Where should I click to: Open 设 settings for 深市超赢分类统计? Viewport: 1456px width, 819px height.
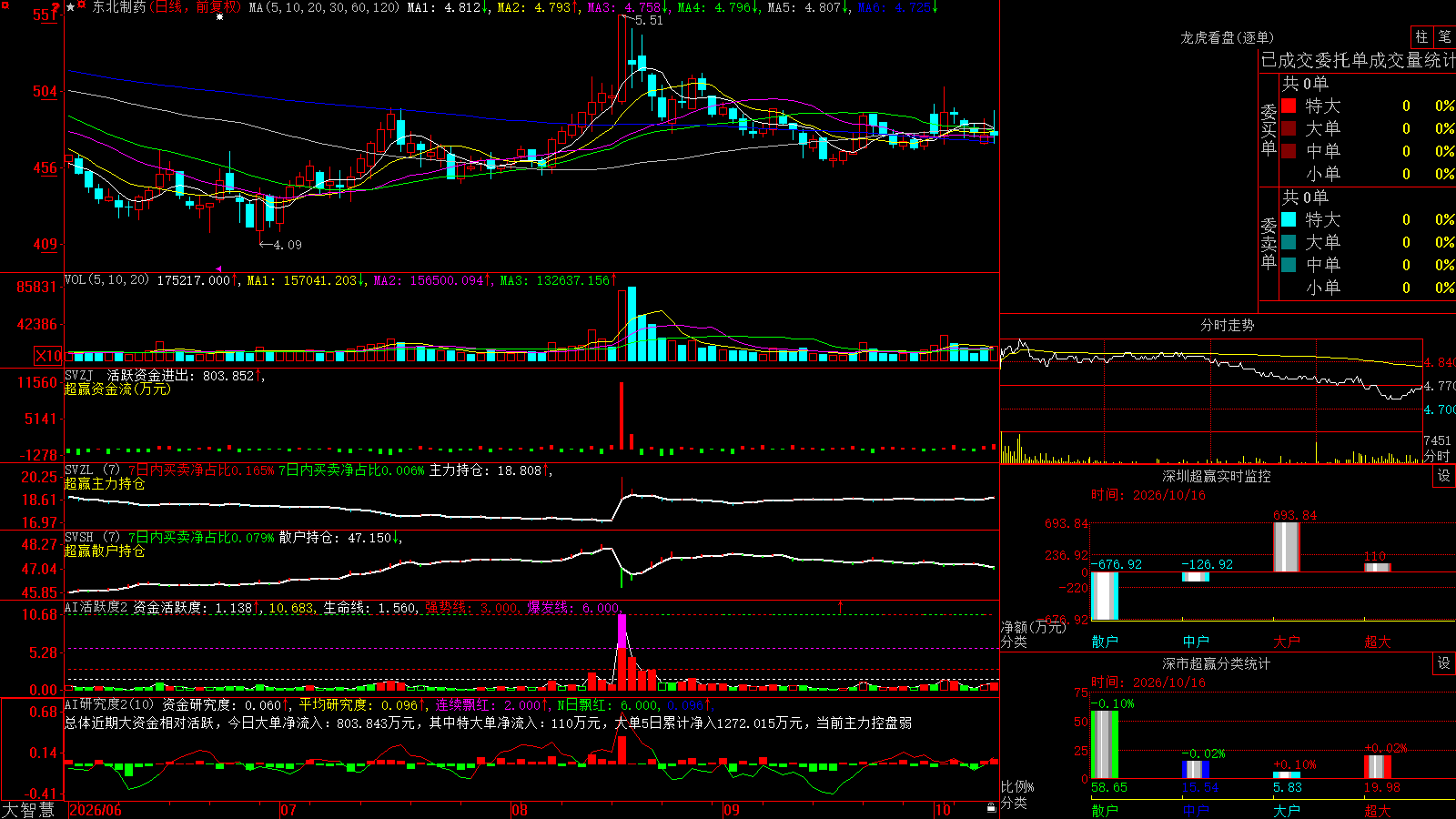1444,663
